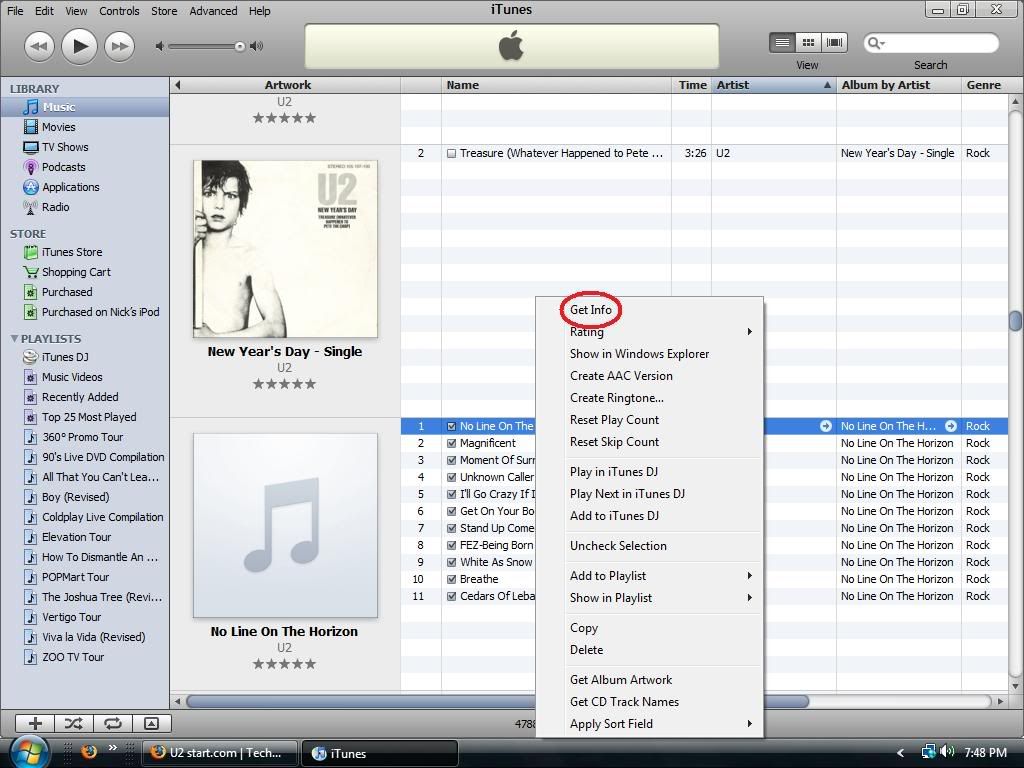The width and height of the screenshot is (1024, 768).
Task: Open Purchased on Nick's iPod
Action: pos(101,312)
